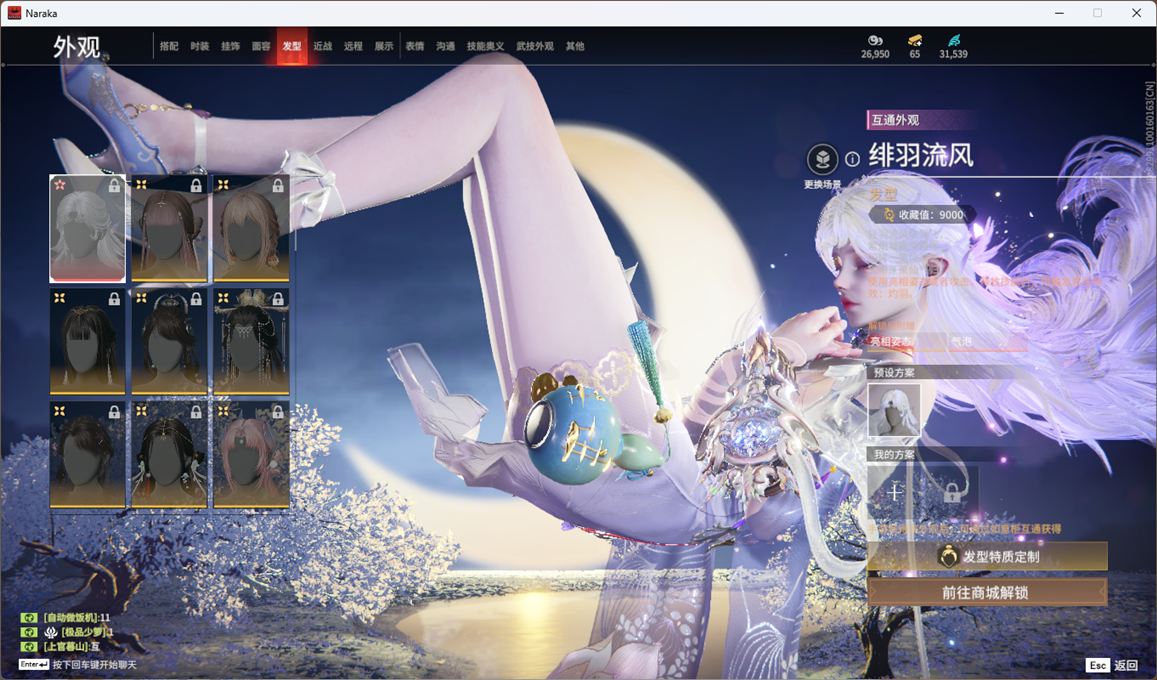Open the 表情 tab
The height and width of the screenshot is (680, 1157).
point(415,46)
